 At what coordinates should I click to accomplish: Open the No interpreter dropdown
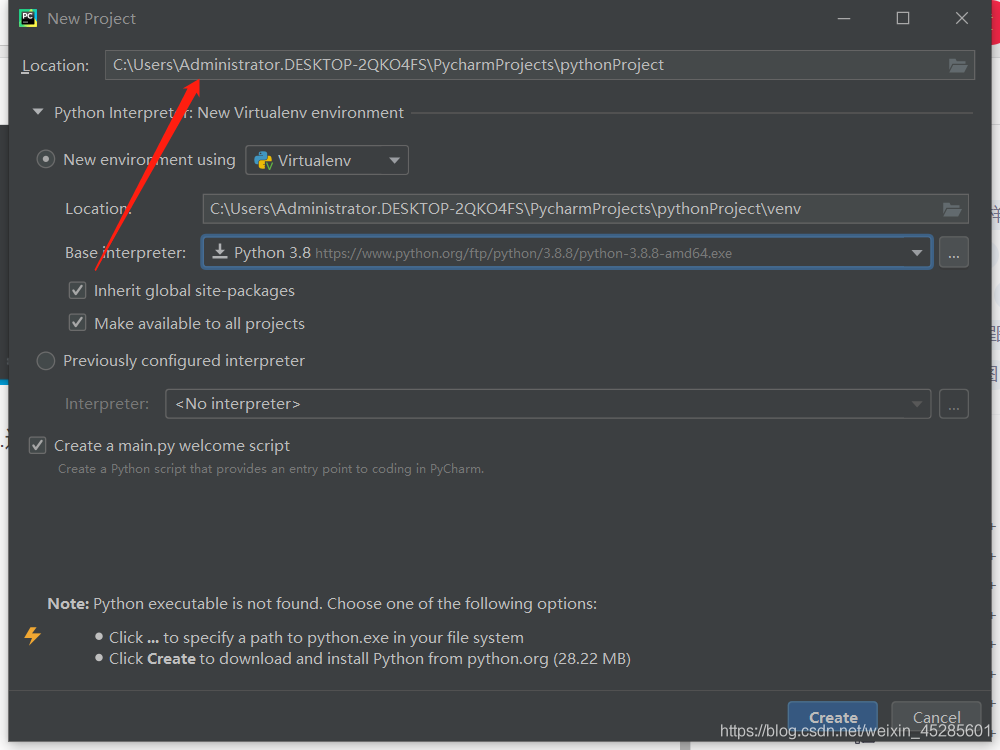(548, 404)
